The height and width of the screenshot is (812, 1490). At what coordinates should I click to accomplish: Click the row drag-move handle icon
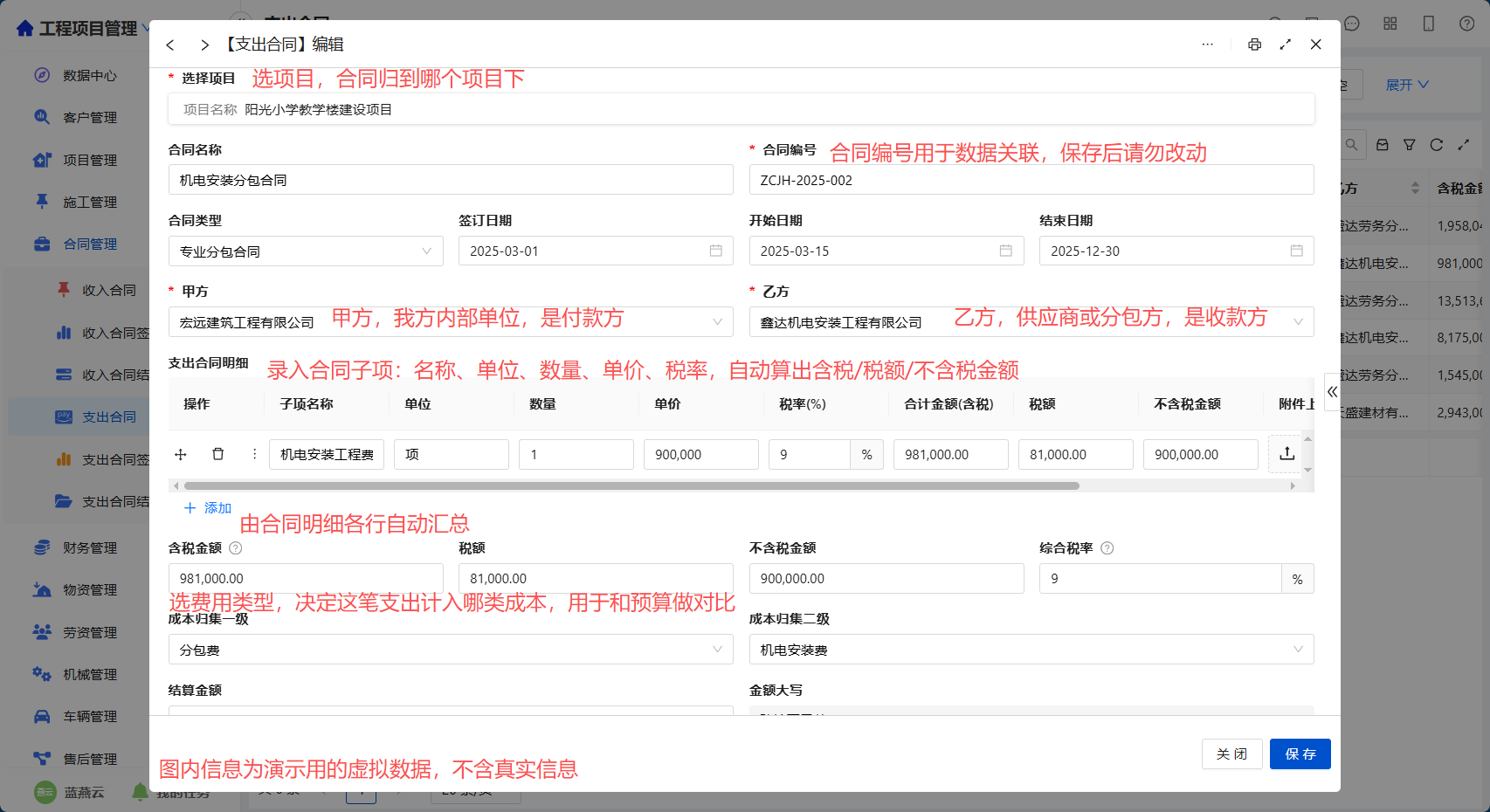point(181,454)
